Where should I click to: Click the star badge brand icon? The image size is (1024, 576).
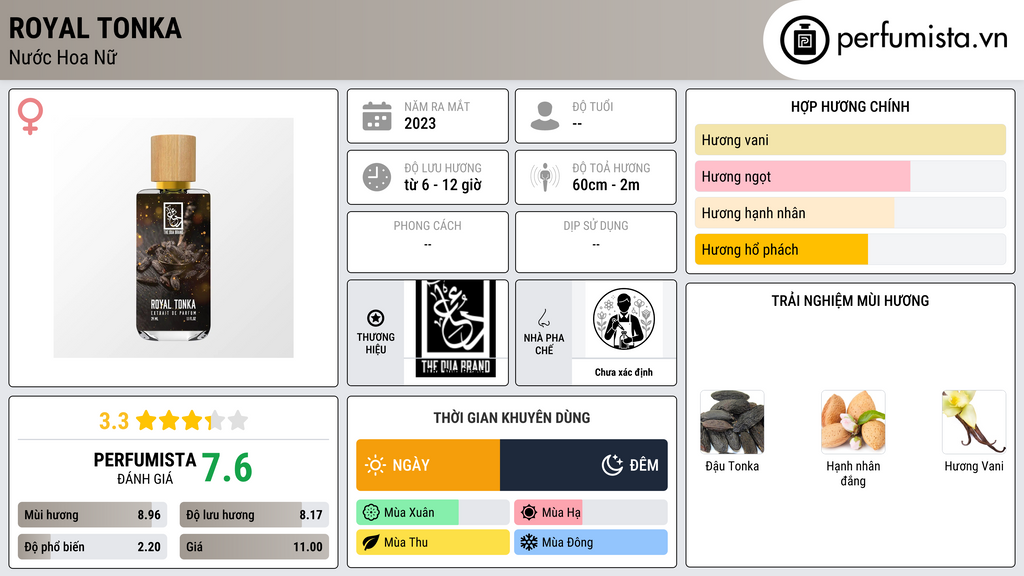click(376, 318)
